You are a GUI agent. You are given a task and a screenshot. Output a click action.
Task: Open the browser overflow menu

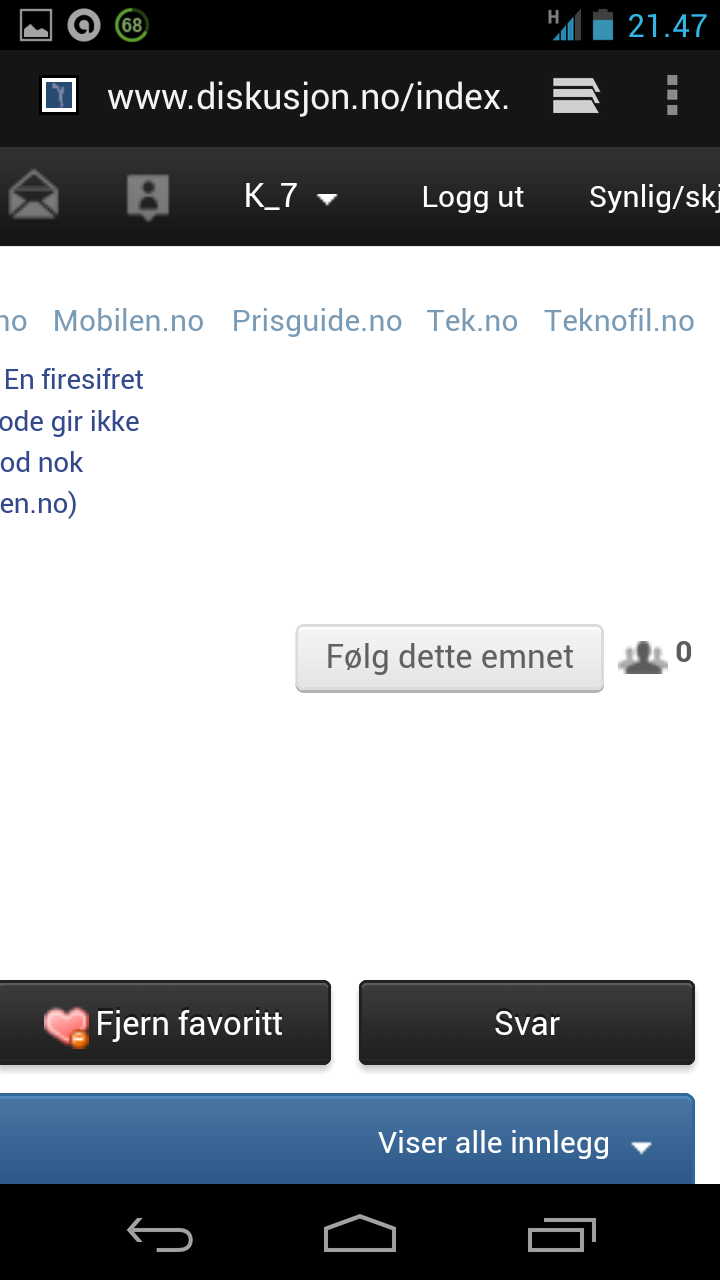[672, 96]
